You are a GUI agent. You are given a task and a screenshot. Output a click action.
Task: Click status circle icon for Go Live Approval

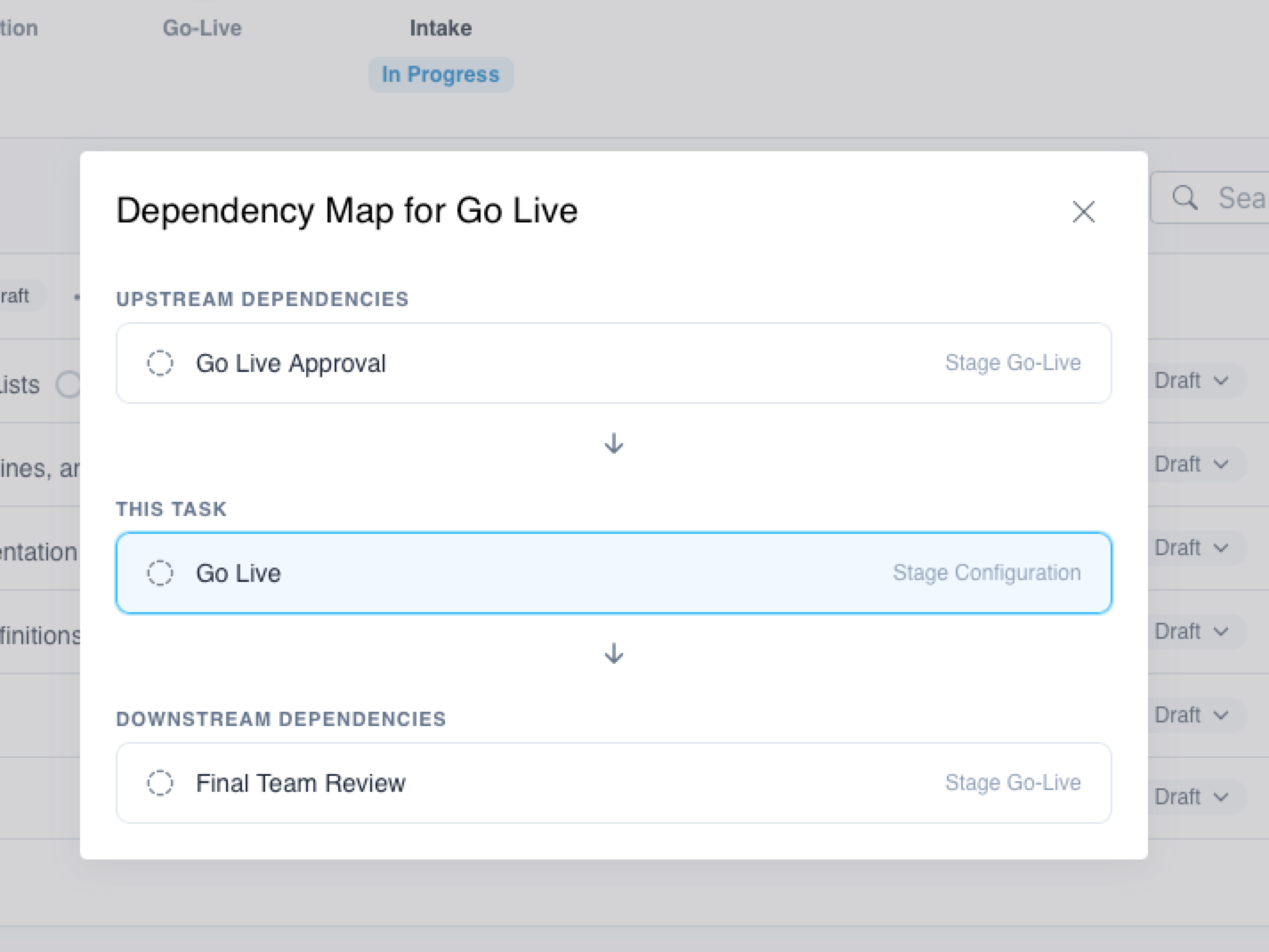160,363
